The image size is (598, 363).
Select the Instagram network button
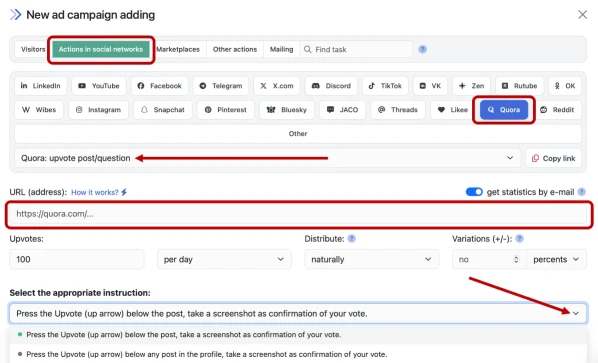98,110
